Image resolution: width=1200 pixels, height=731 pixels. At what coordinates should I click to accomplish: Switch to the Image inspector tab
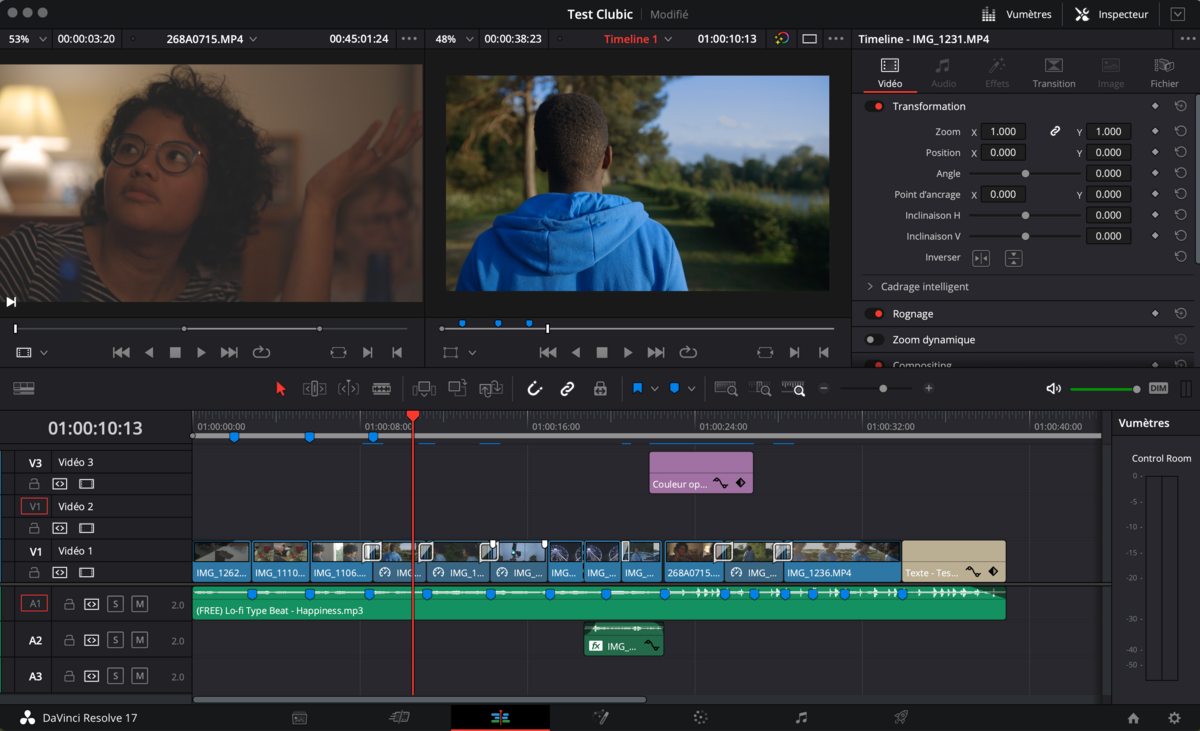tap(1111, 73)
